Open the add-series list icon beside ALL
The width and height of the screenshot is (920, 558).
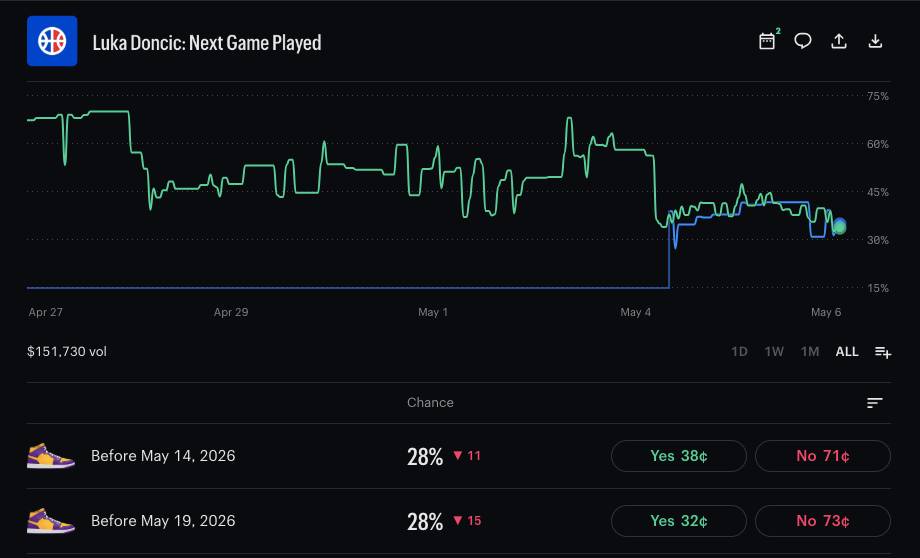[x=883, y=351]
